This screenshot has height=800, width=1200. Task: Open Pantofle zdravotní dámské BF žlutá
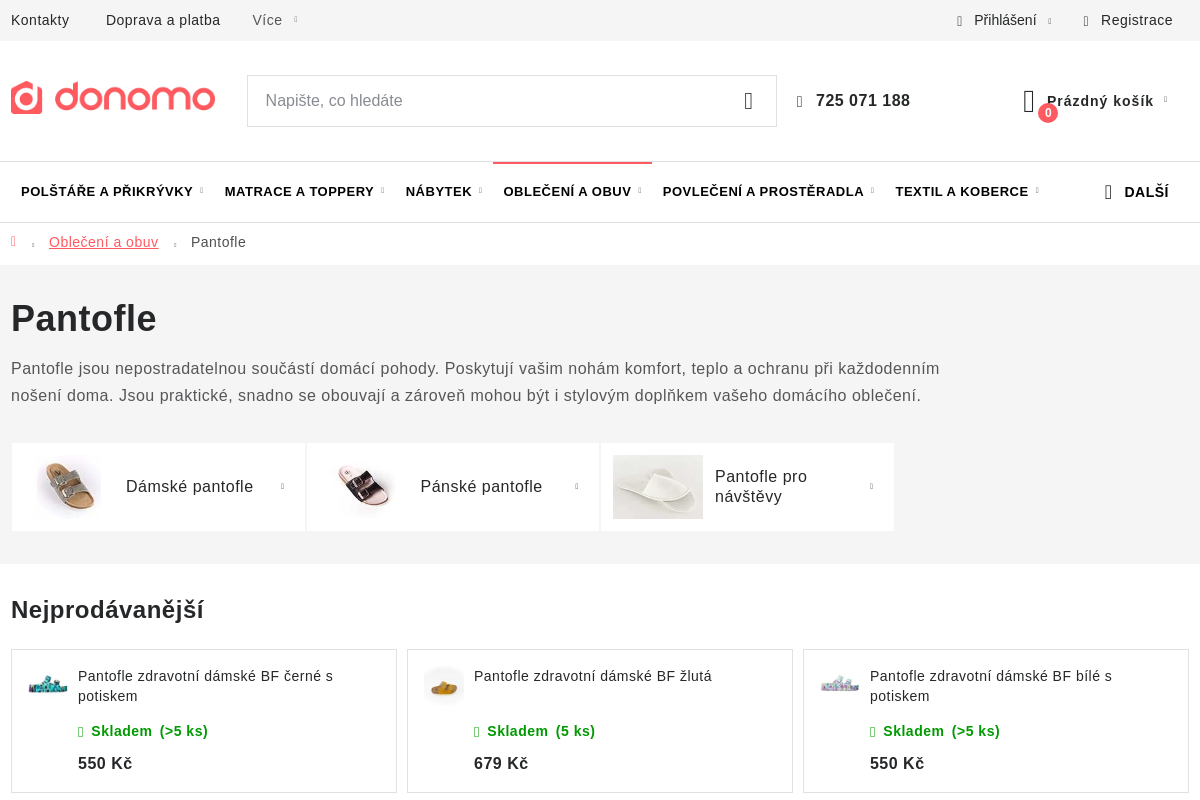[x=592, y=676]
